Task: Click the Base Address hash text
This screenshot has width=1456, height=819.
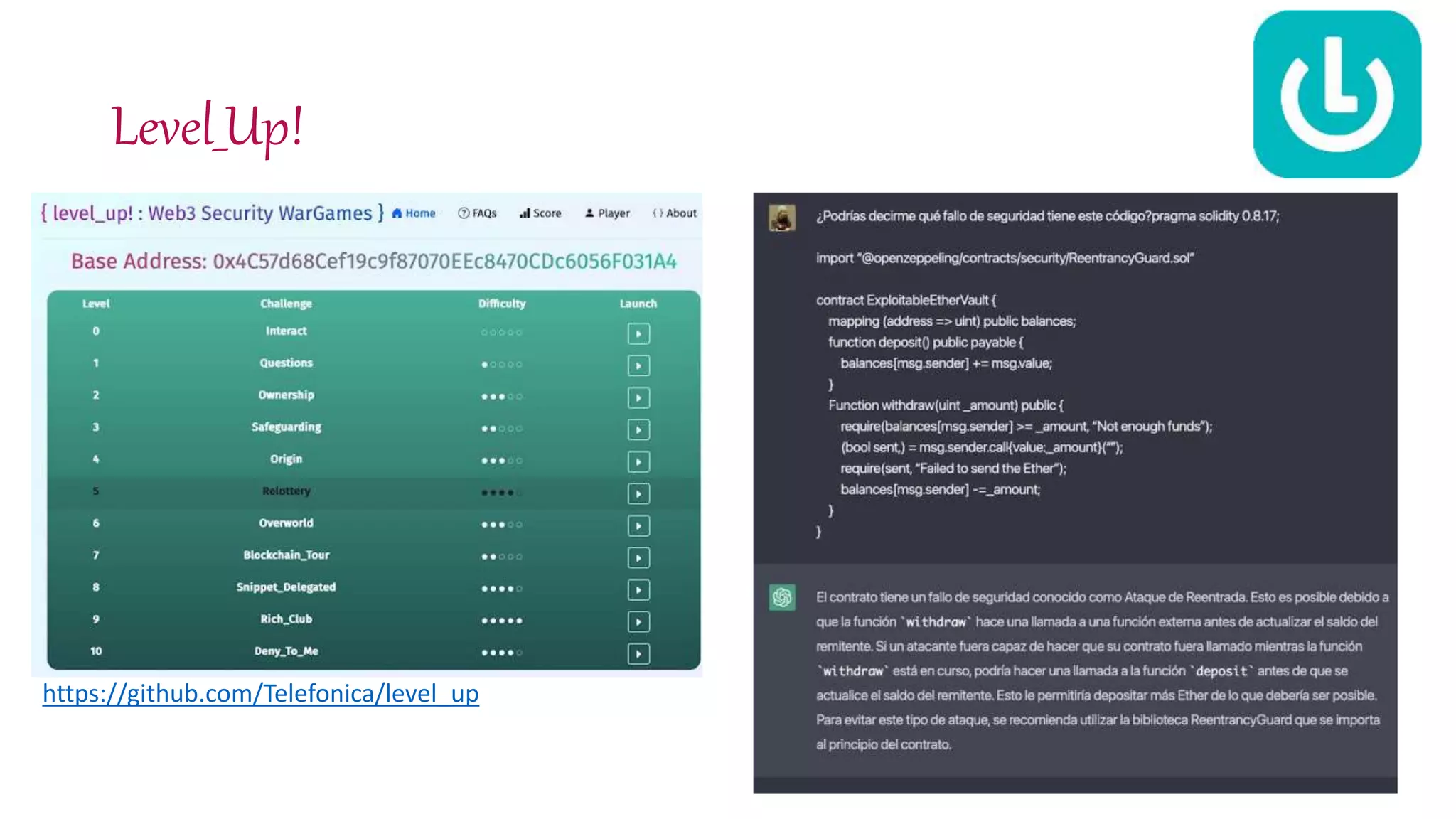Action: pos(445,261)
